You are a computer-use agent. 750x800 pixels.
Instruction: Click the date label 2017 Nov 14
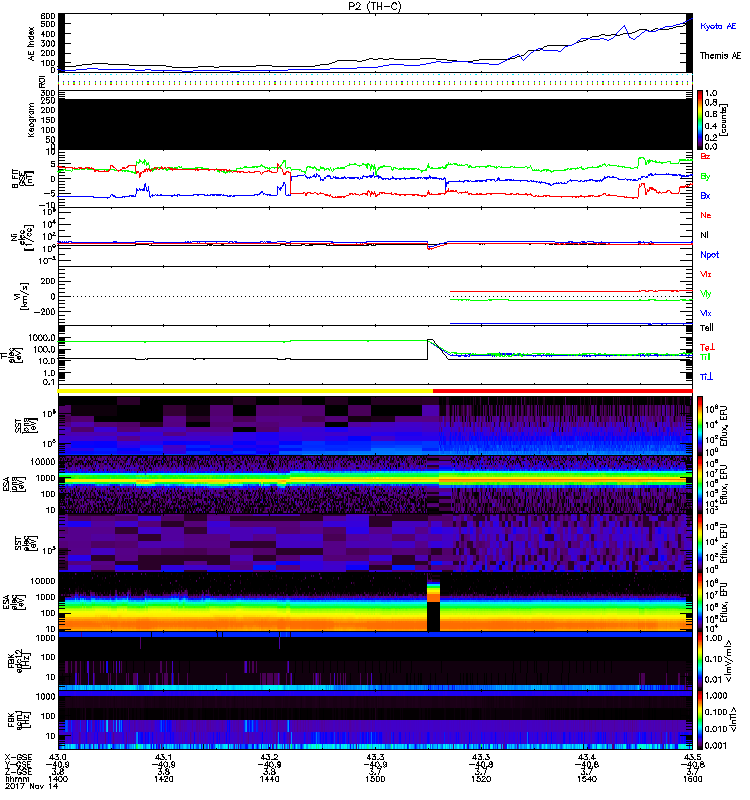(31, 786)
